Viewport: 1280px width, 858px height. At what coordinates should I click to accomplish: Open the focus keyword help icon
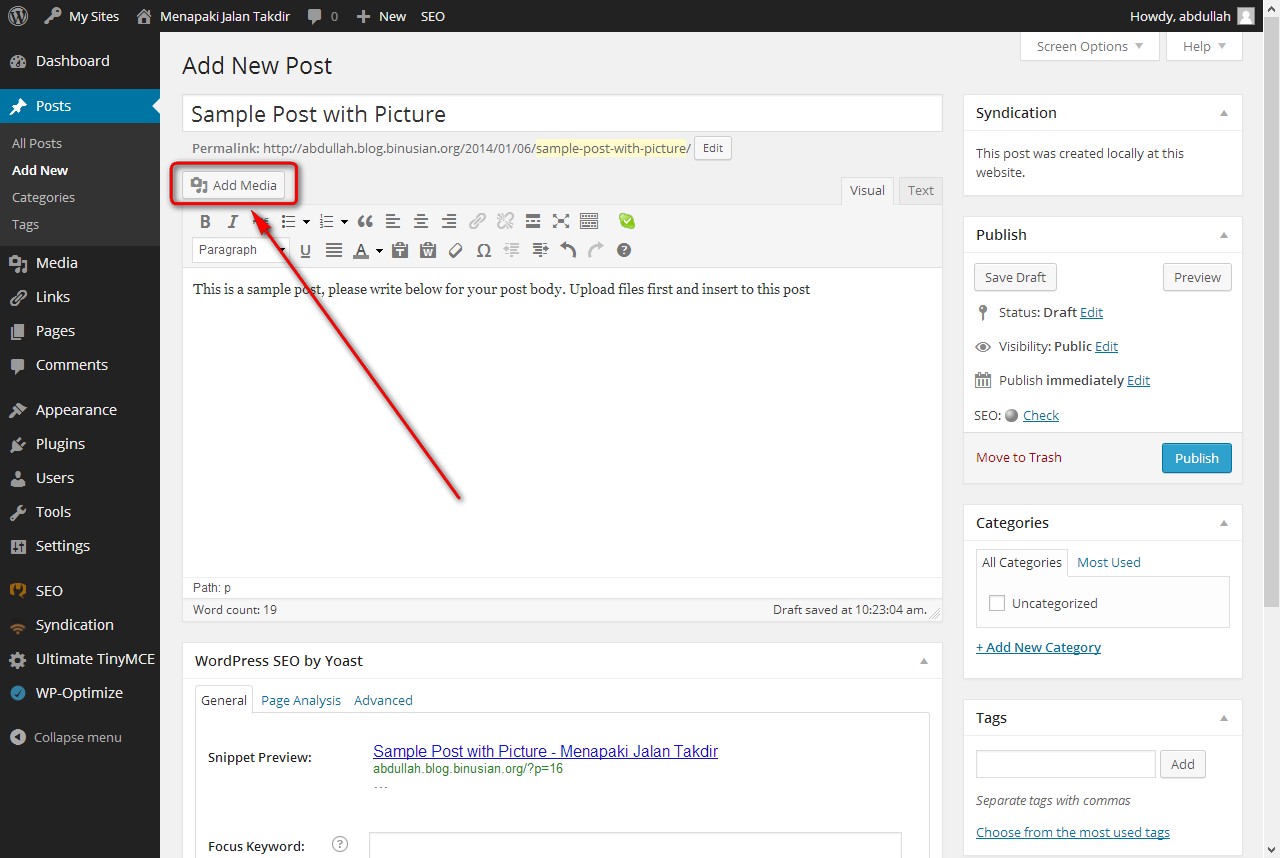[x=340, y=844]
